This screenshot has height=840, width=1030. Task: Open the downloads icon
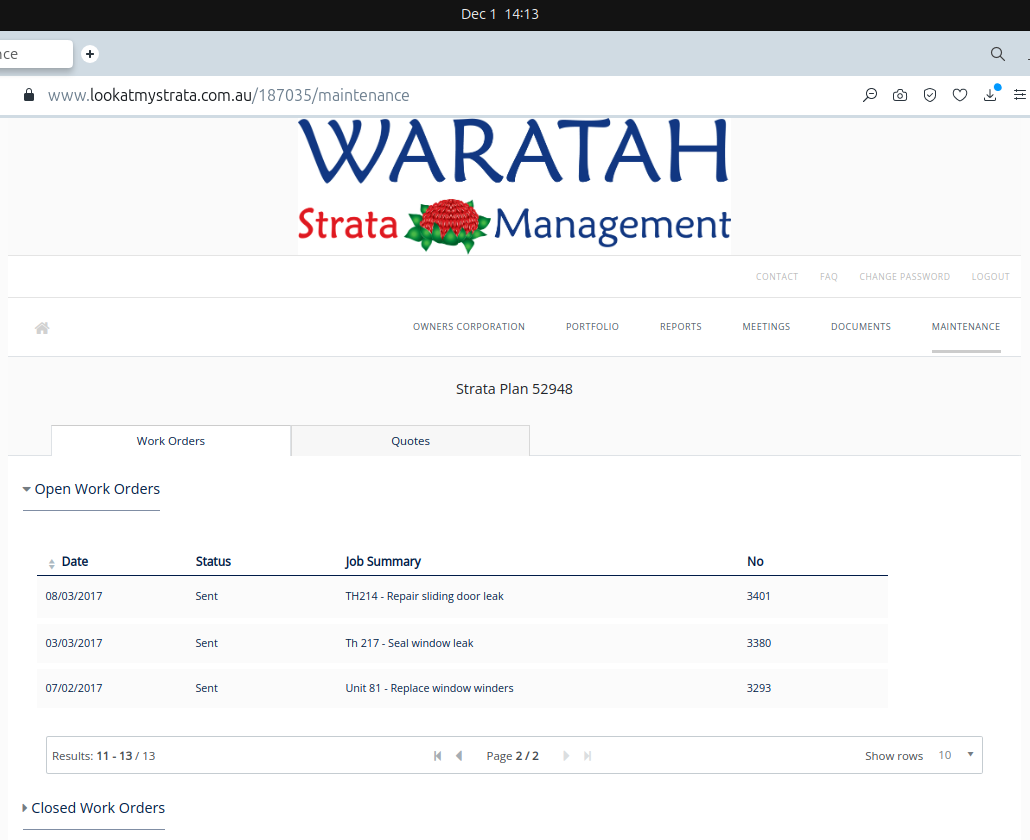pyautogui.click(x=990, y=94)
